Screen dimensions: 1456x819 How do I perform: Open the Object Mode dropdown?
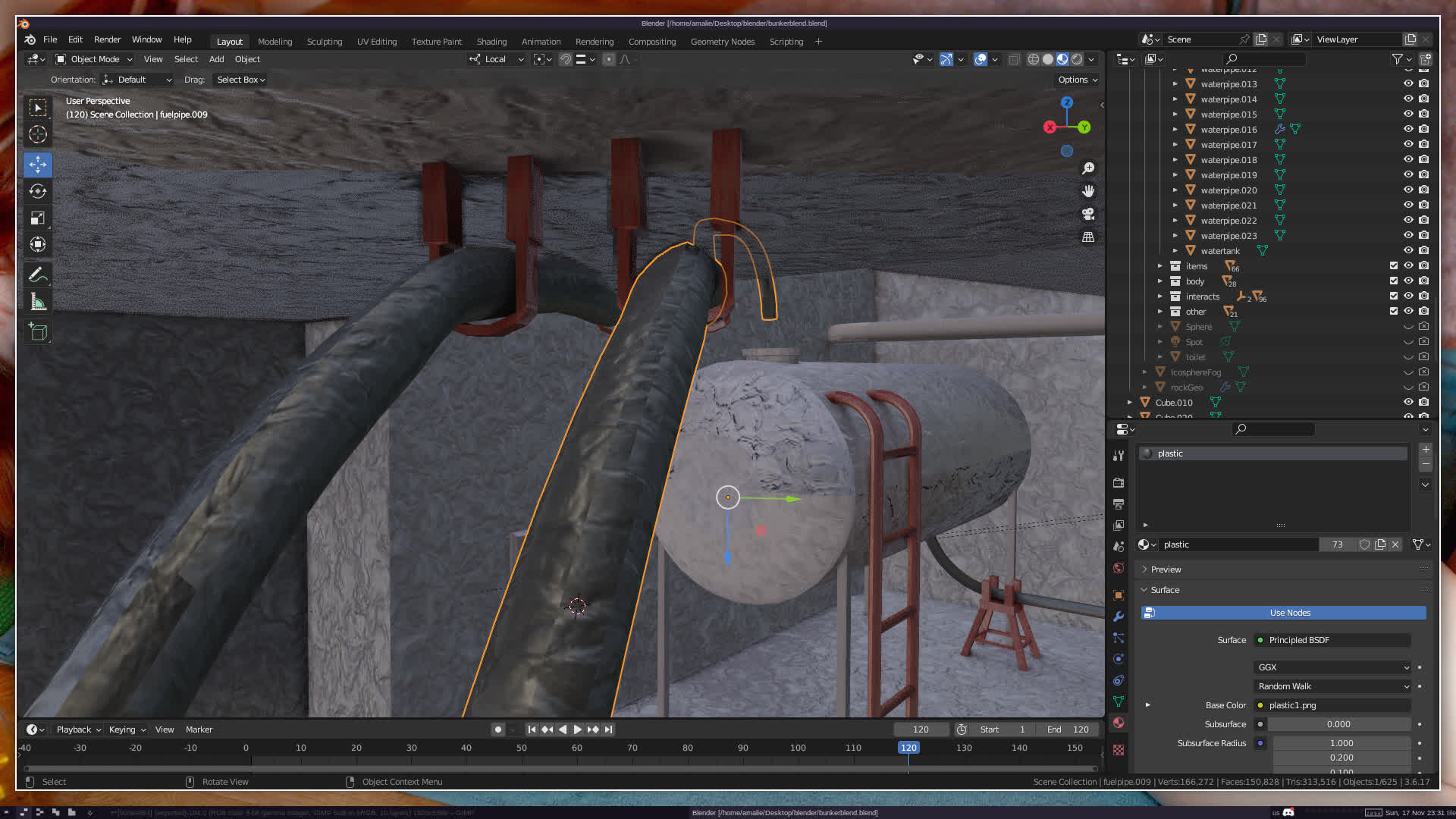(x=94, y=59)
